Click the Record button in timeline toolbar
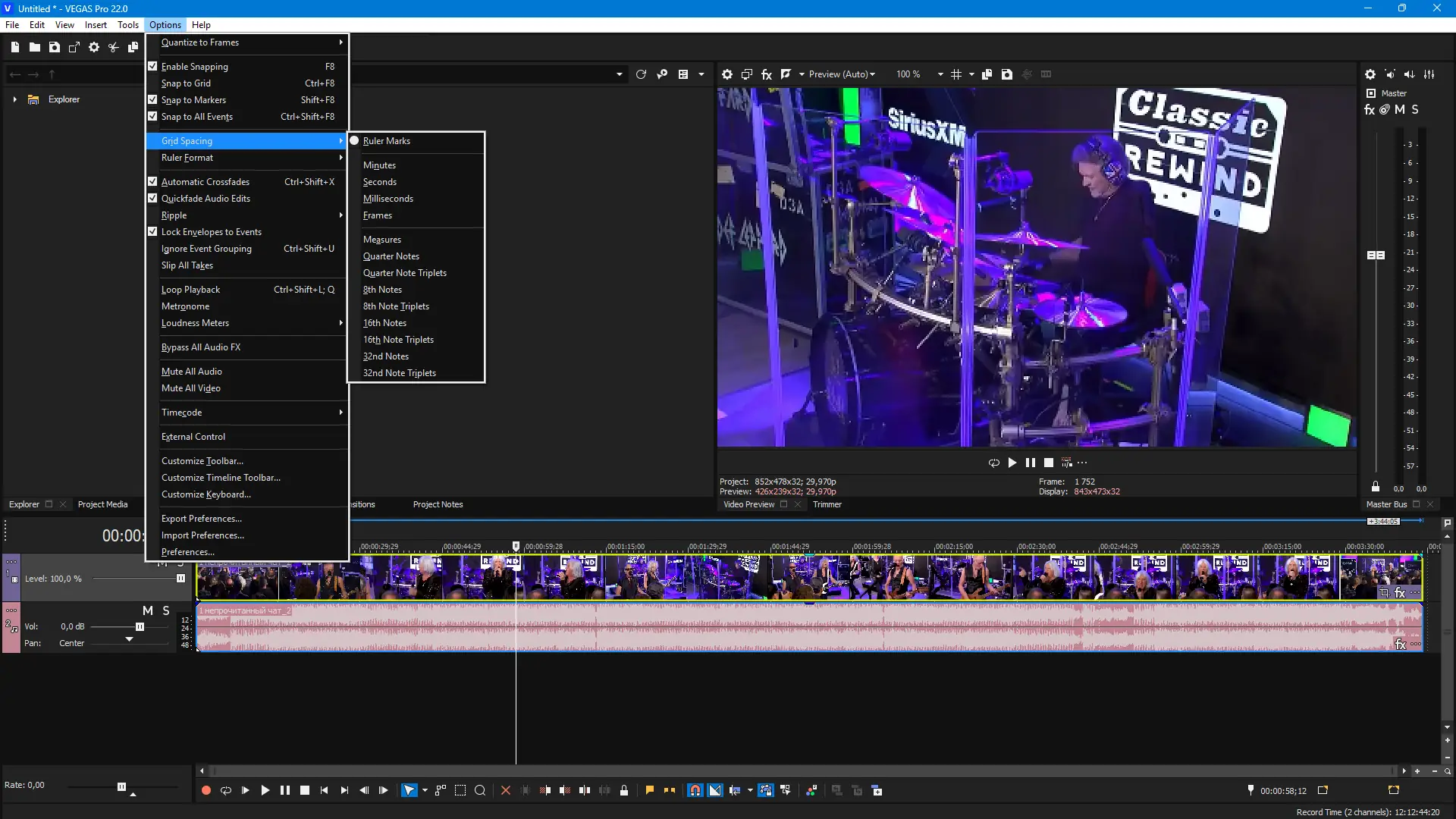 206,790
